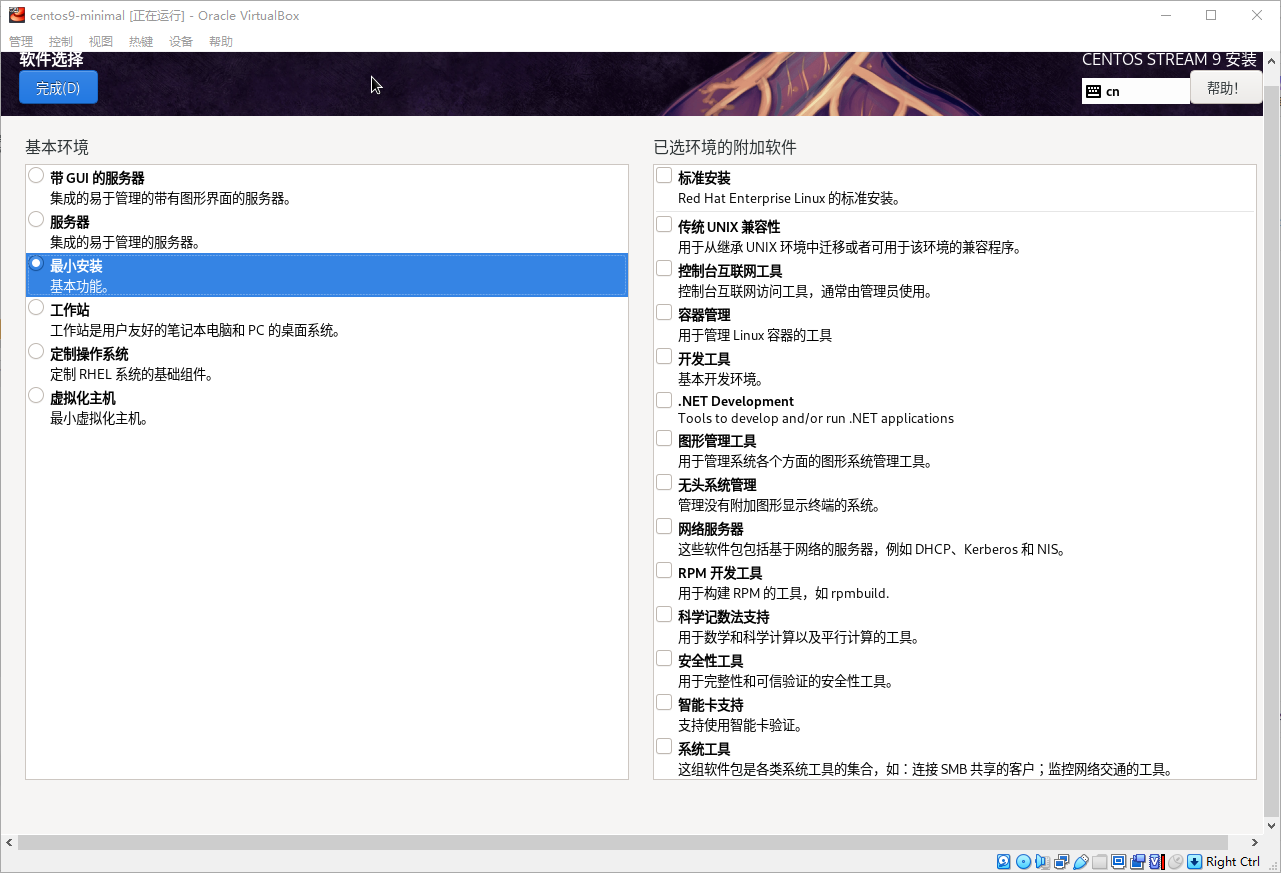Click the hard disk activity status icon
The width and height of the screenshot is (1281, 873).
click(x=1004, y=862)
